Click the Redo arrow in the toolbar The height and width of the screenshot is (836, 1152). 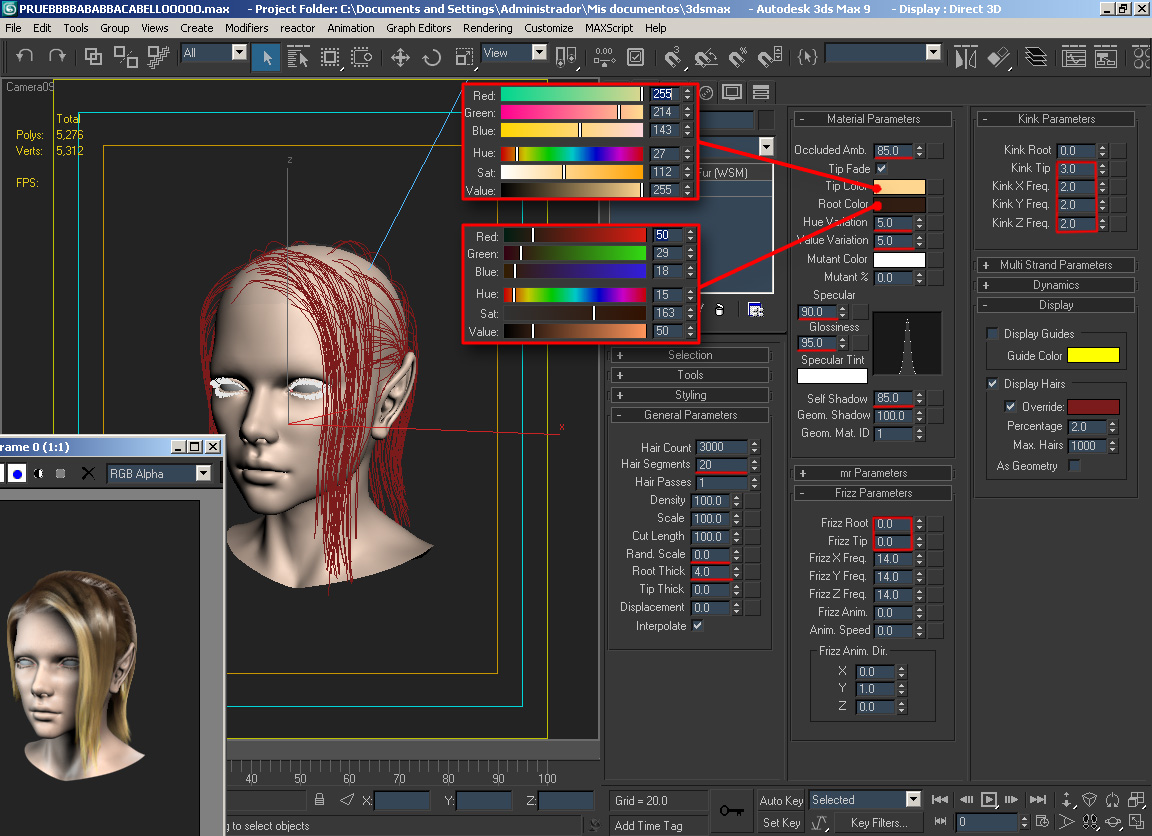(57, 56)
